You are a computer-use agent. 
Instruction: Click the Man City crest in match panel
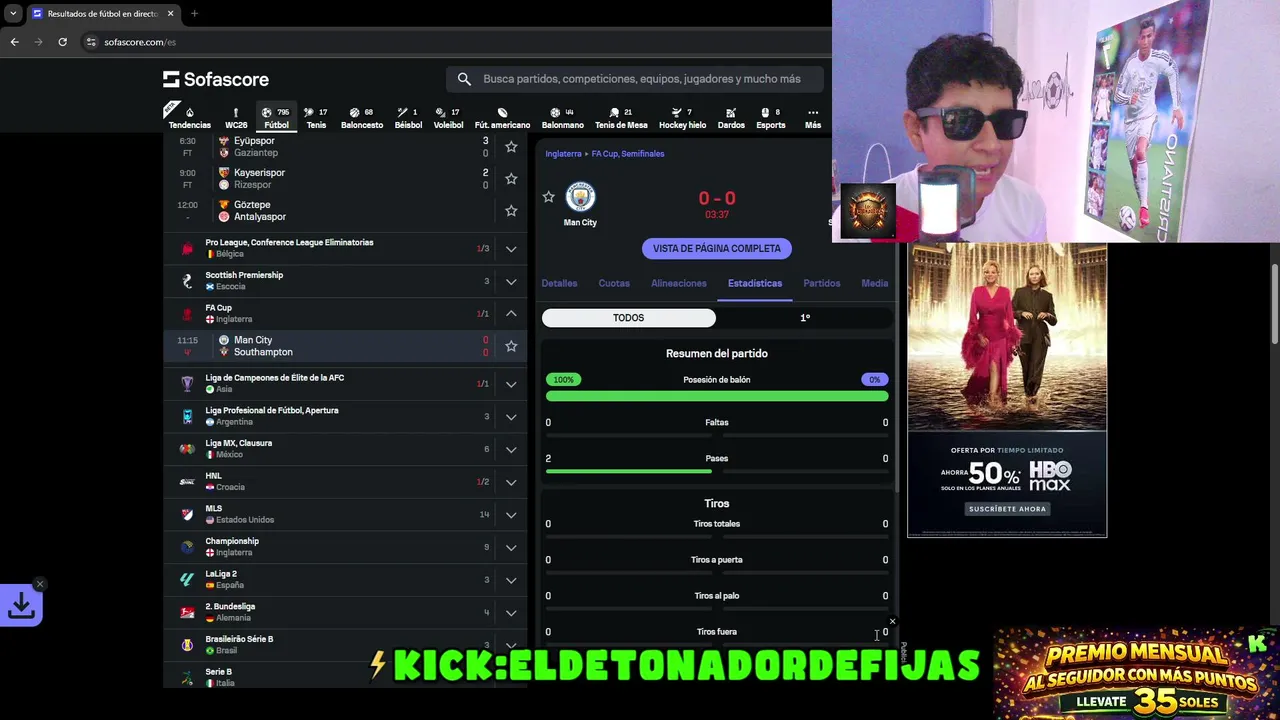(x=580, y=197)
